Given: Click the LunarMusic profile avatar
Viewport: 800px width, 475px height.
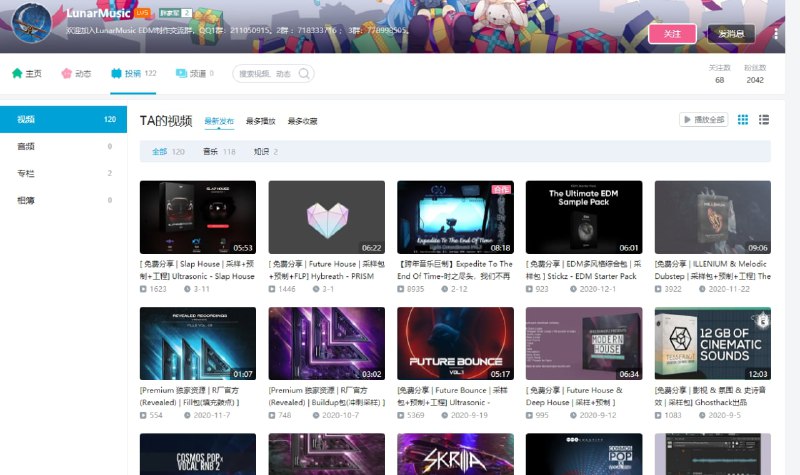Looking at the screenshot, I should click(x=31, y=22).
